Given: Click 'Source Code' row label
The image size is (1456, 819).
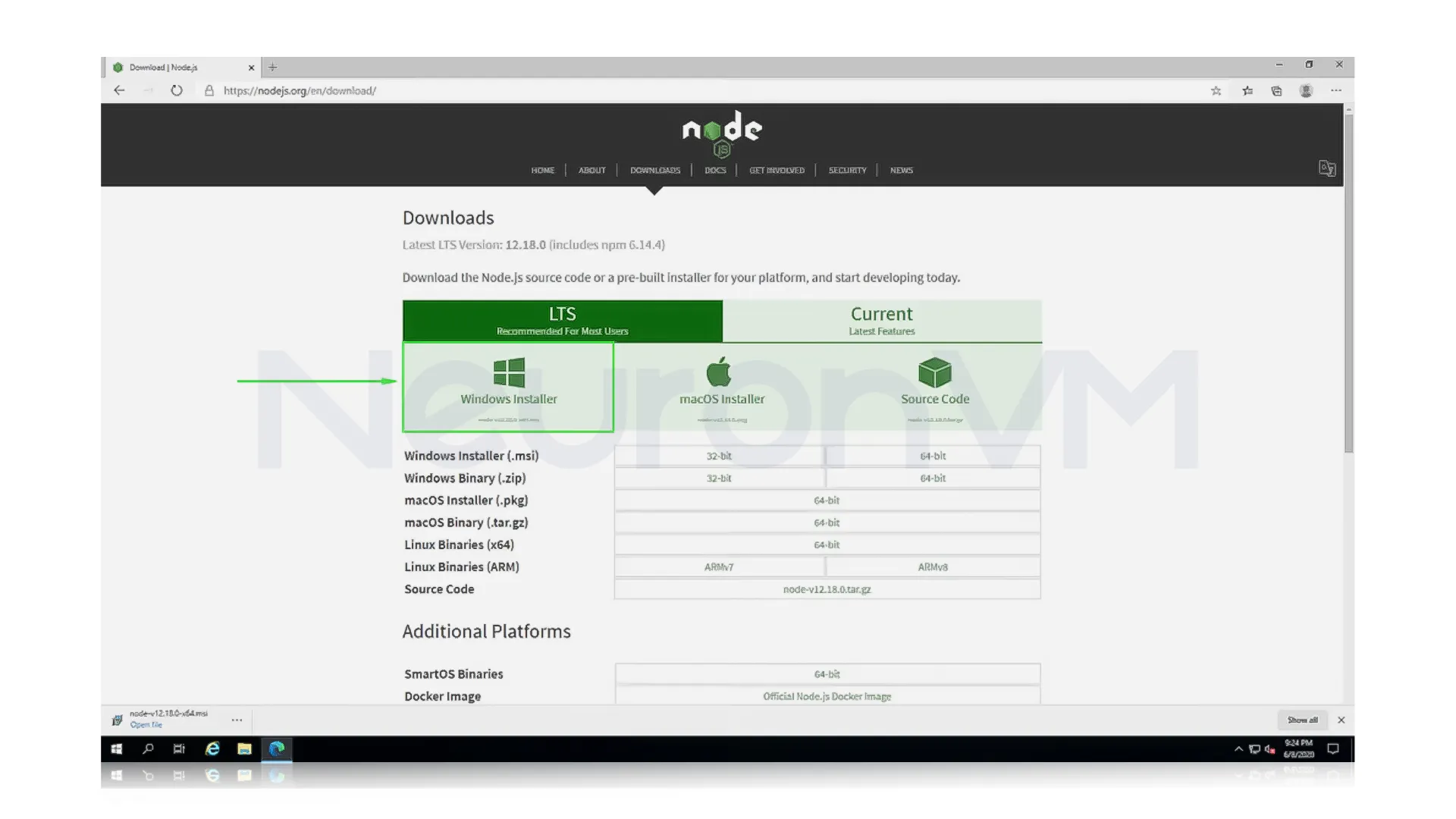Looking at the screenshot, I should 439,589.
